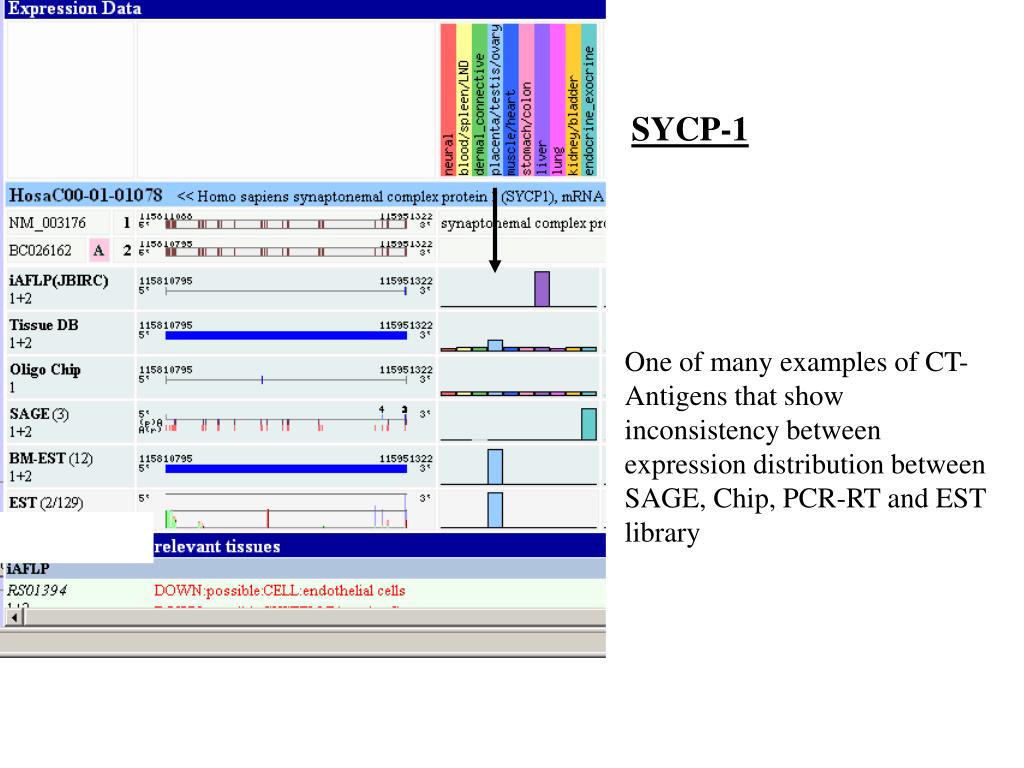The width and height of the screenshot is (1024, 768).
Task: Click the SAGE (3) row label
Action: coord(39,414)
